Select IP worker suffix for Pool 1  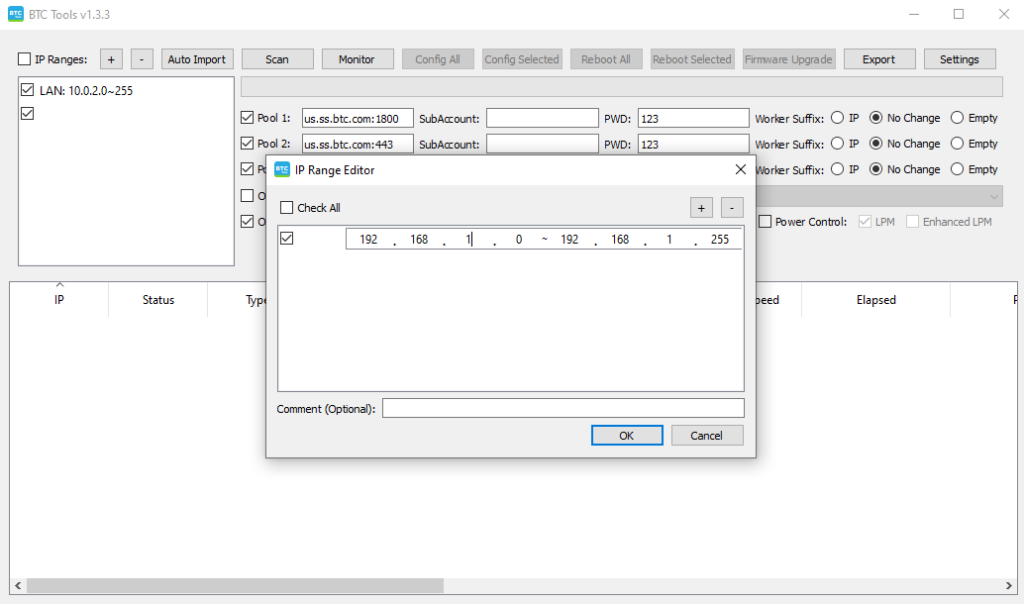[x=837, y=117]
